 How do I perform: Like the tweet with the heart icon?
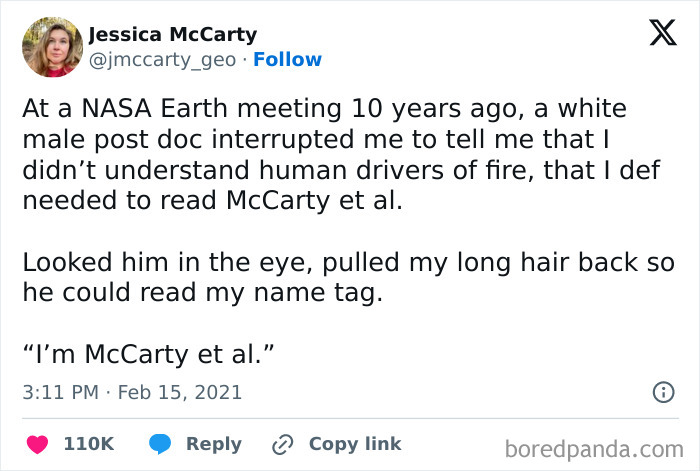click(39, 444)
